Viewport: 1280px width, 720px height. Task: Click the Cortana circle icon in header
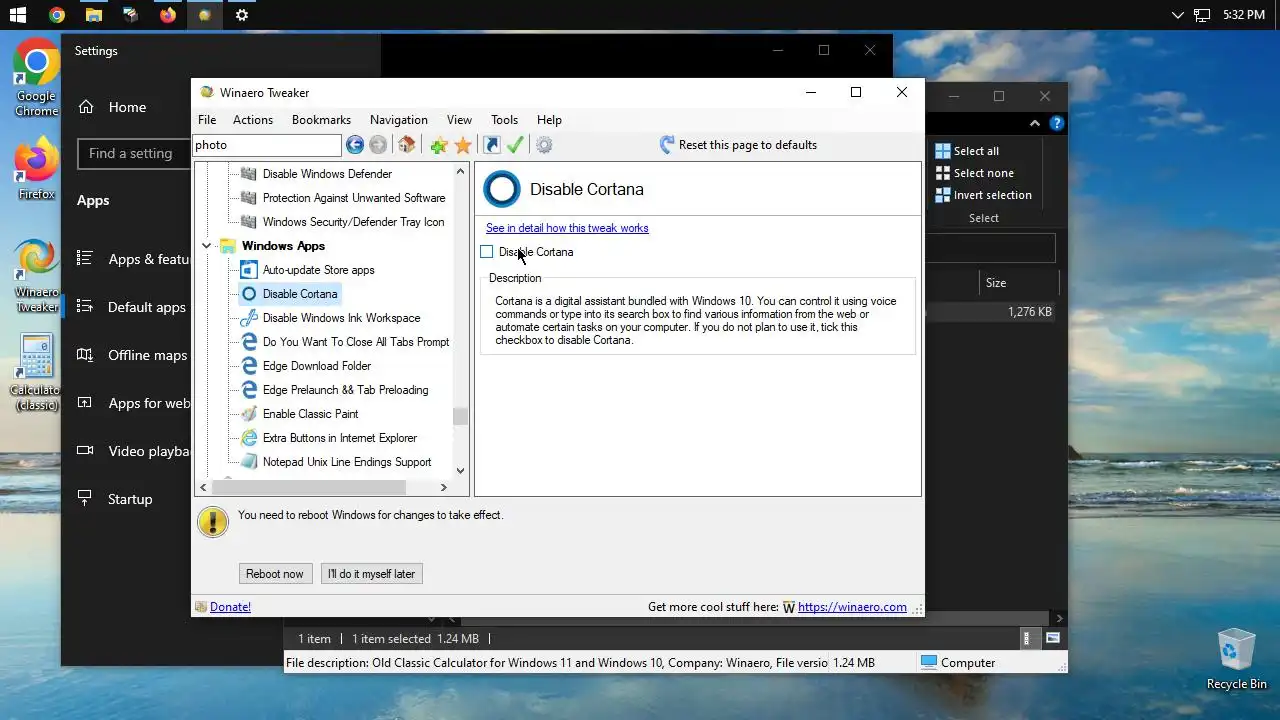[x=502, y=189]
